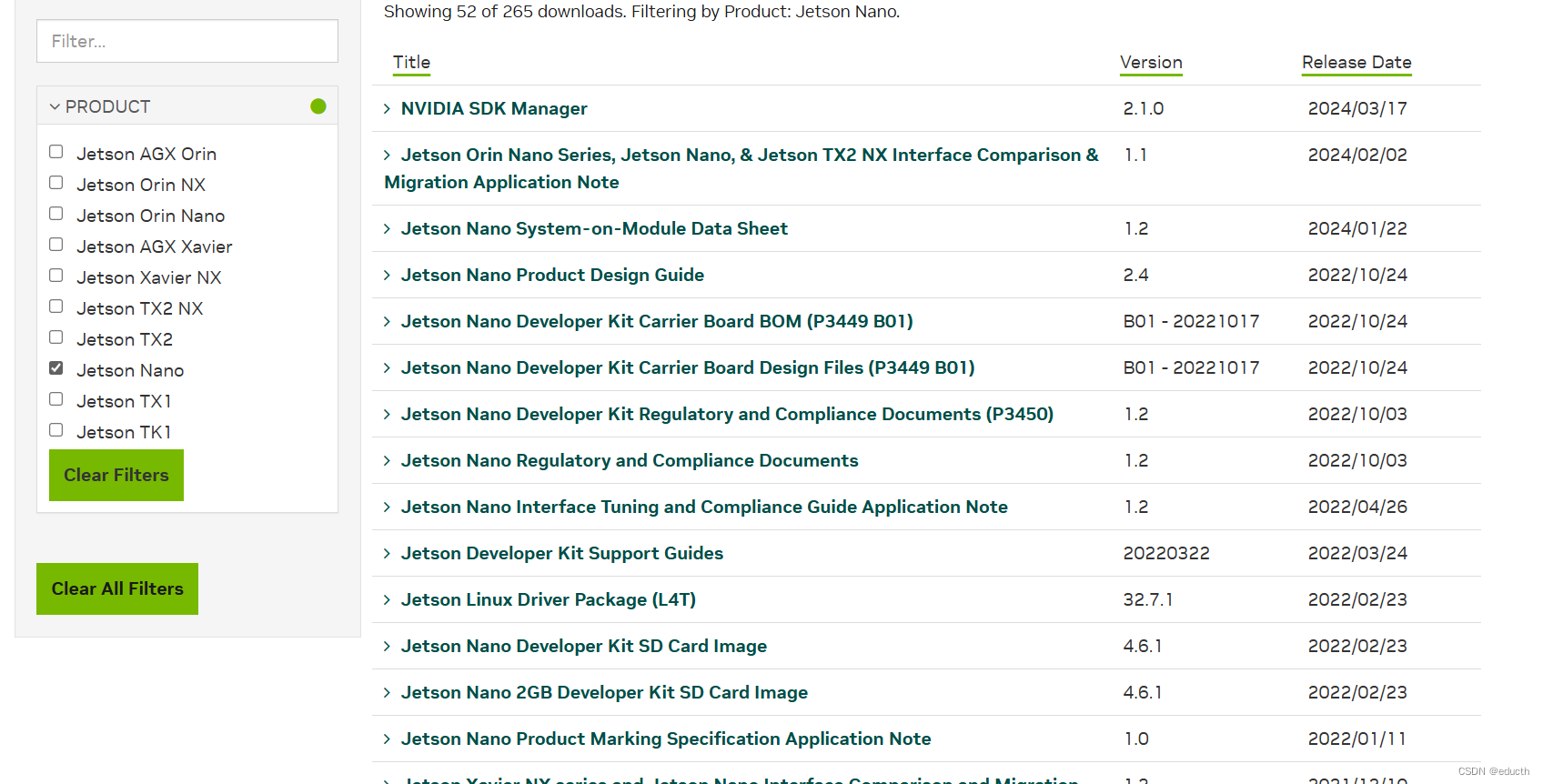Open Jetson Nano Product Design Guide link

(552, 275)
